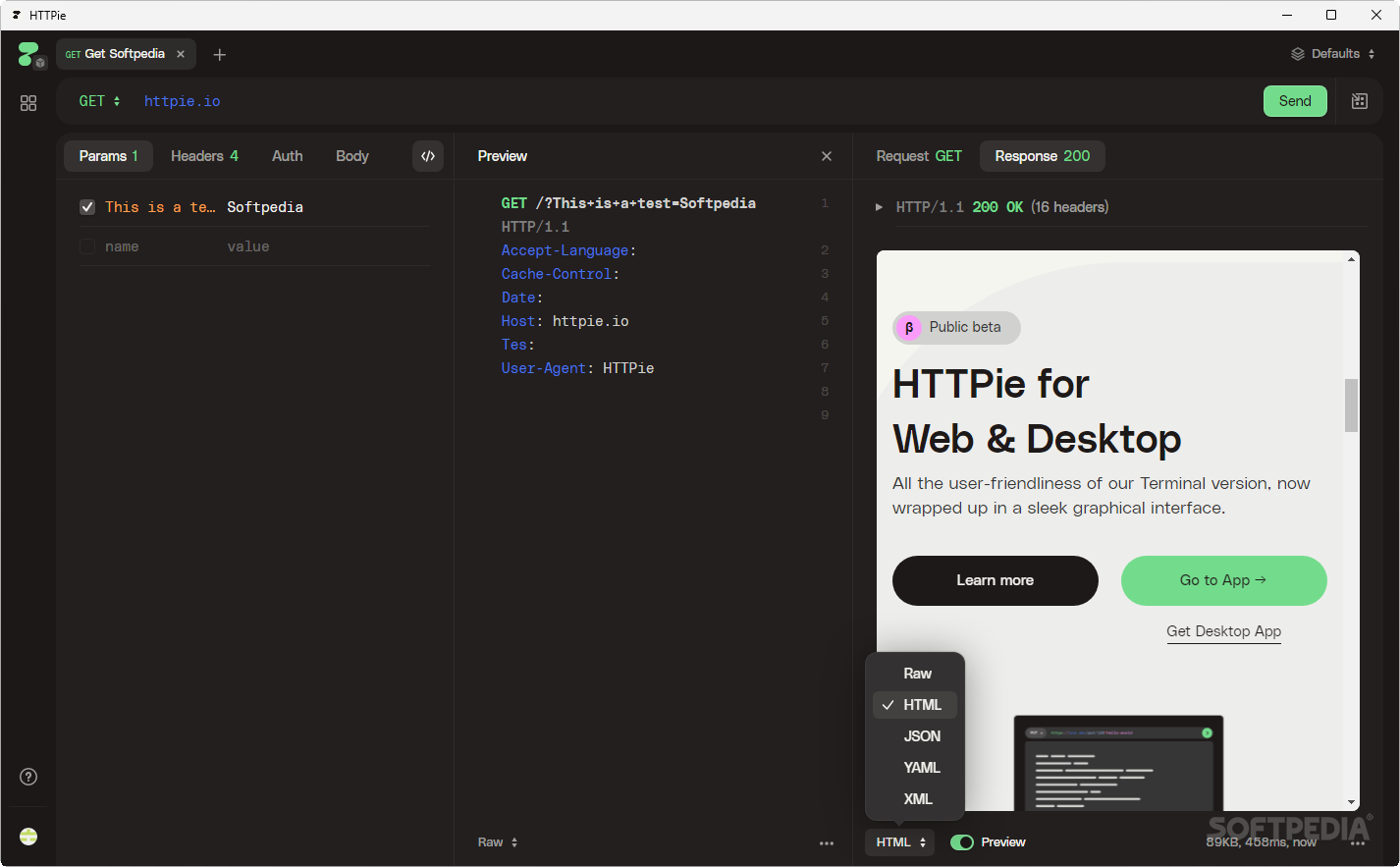Follow the Get Desktop App link

click(x=1224, y=631)
